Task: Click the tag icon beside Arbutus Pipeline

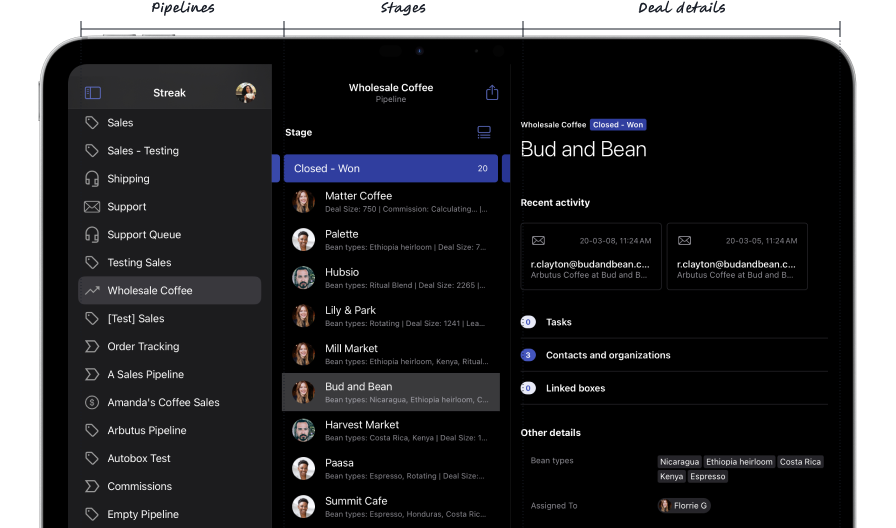Action: pyautogui.click(x=91, y=430)
